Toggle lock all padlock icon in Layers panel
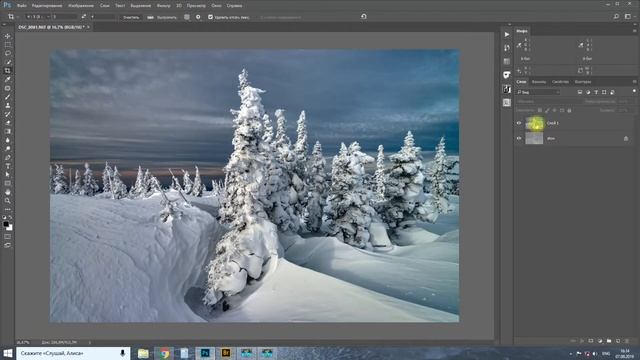Image resolution: width=640 pixels, height=360 pixels. pyautogui.click(x=569, y=110)
